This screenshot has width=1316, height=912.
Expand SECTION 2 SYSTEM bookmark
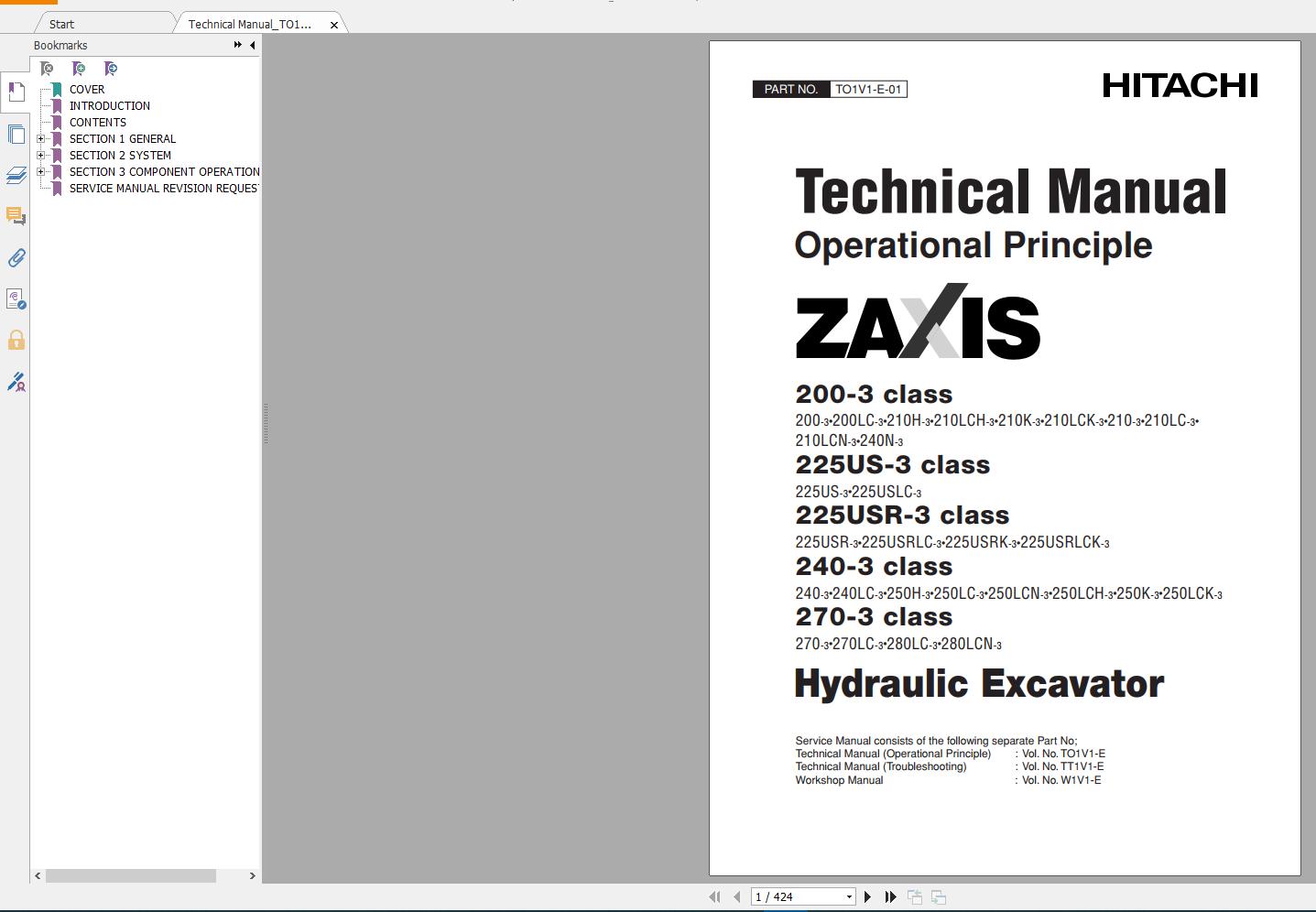(42, 155)
